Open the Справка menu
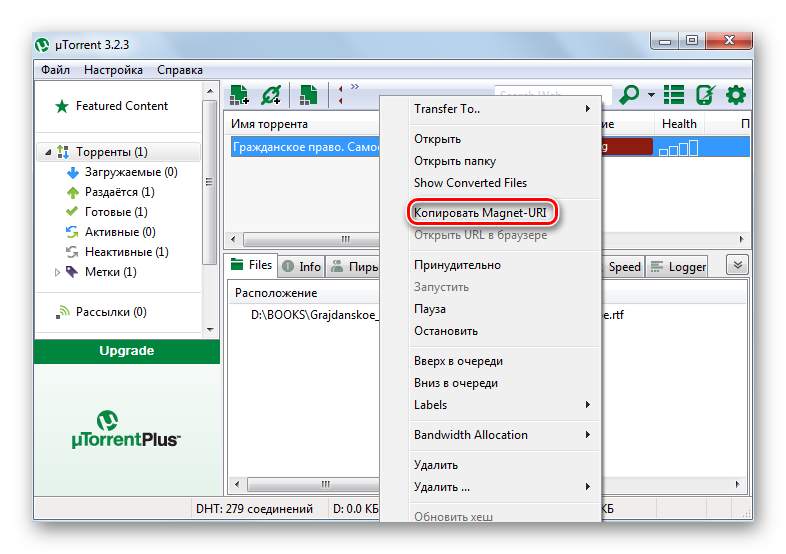The height and width of the screenshot is (554, 786). coord(180,70)
